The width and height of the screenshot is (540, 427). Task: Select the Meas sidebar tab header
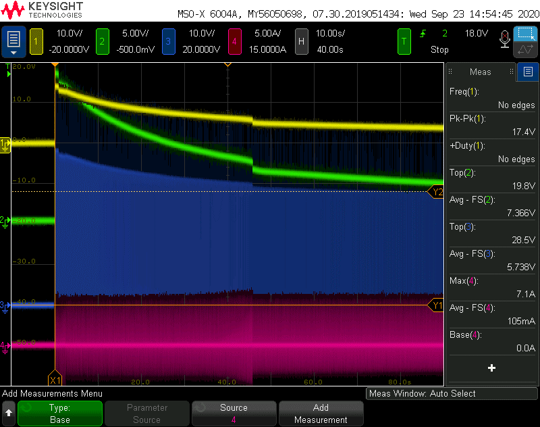click(x=480, y=72)
